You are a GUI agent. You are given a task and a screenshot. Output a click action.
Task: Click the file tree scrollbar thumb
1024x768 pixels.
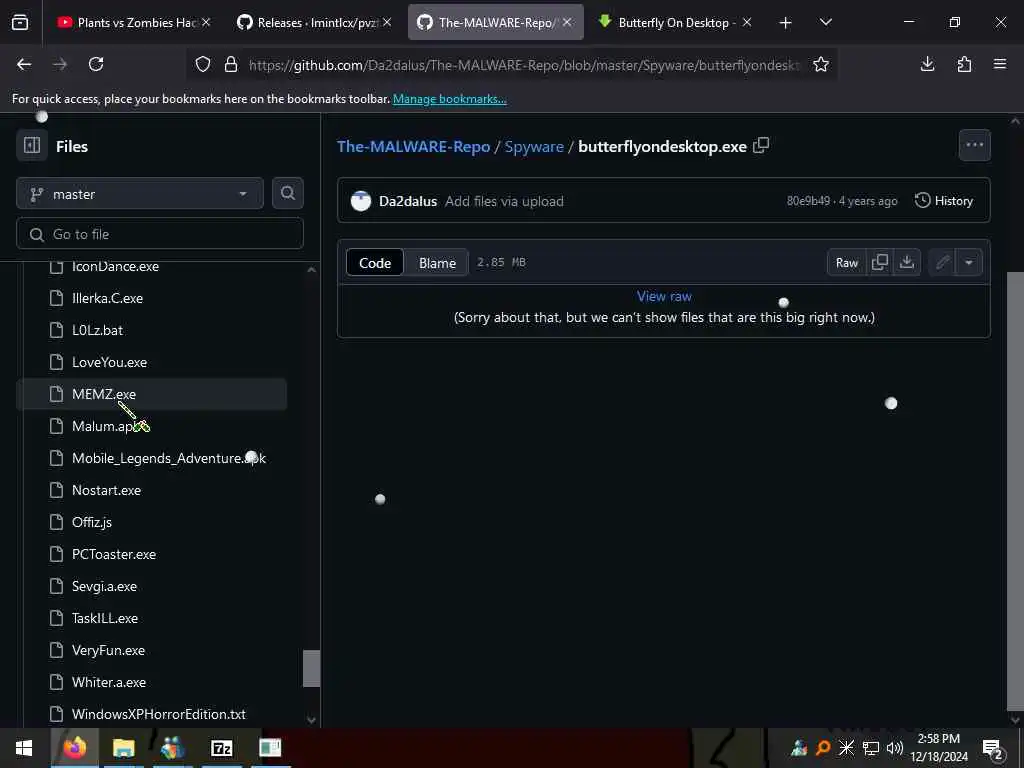312,668
